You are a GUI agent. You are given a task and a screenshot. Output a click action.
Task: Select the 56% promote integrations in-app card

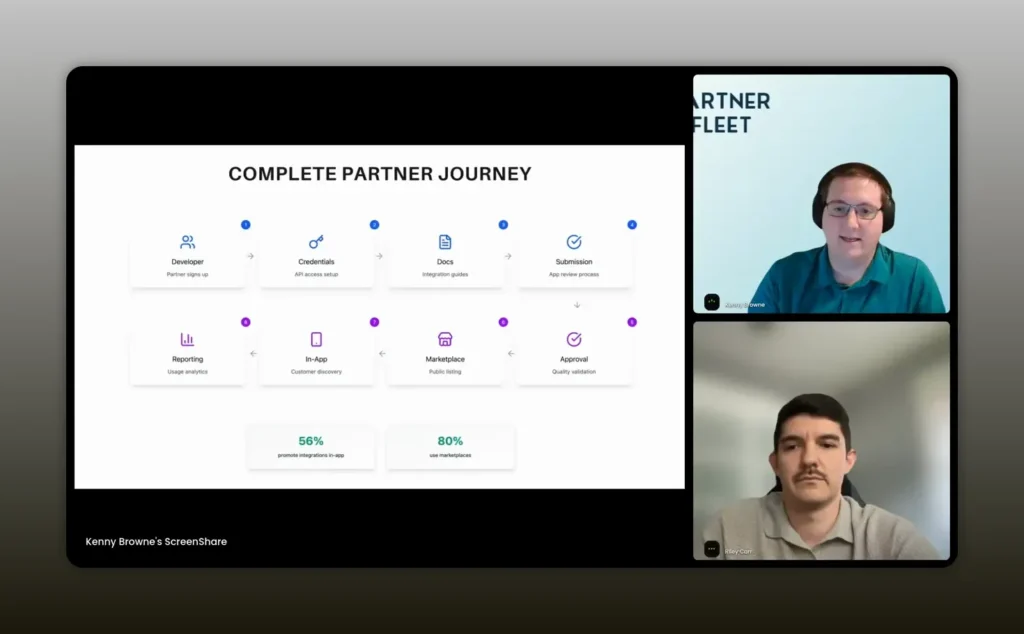tap(311, 447)
